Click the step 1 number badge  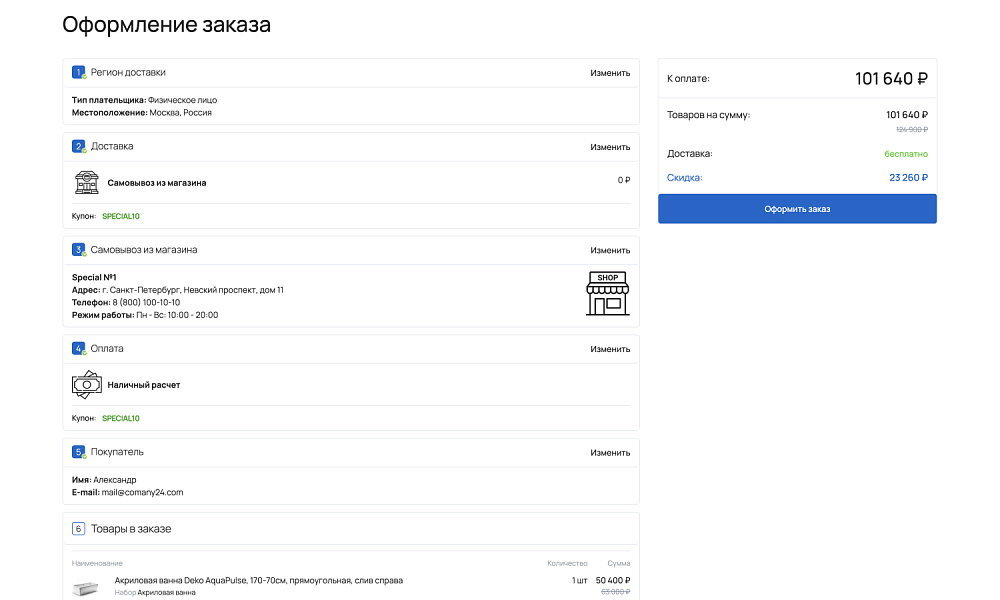pyautogui.click(x=78, y=72)
